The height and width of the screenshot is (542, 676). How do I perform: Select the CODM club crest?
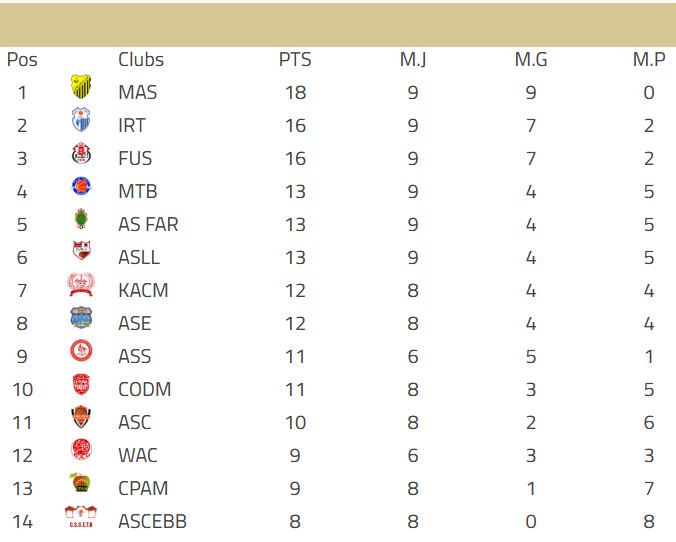[81, 385]
